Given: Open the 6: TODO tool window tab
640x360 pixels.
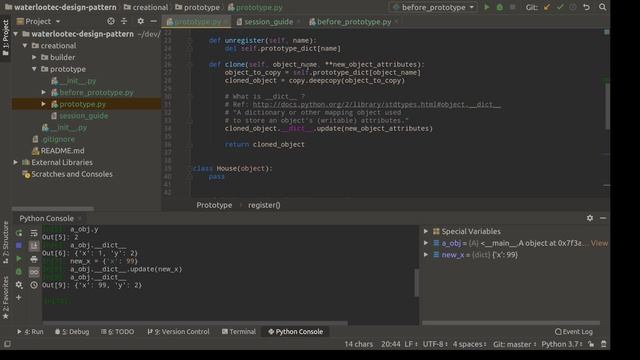Looking at the screenshot, I should 118,332.
